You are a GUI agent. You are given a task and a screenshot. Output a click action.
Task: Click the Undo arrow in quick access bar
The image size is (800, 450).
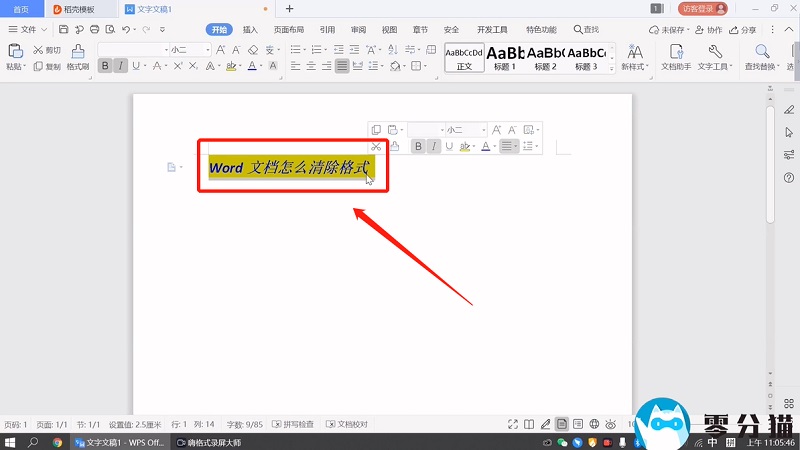point(126,30)
